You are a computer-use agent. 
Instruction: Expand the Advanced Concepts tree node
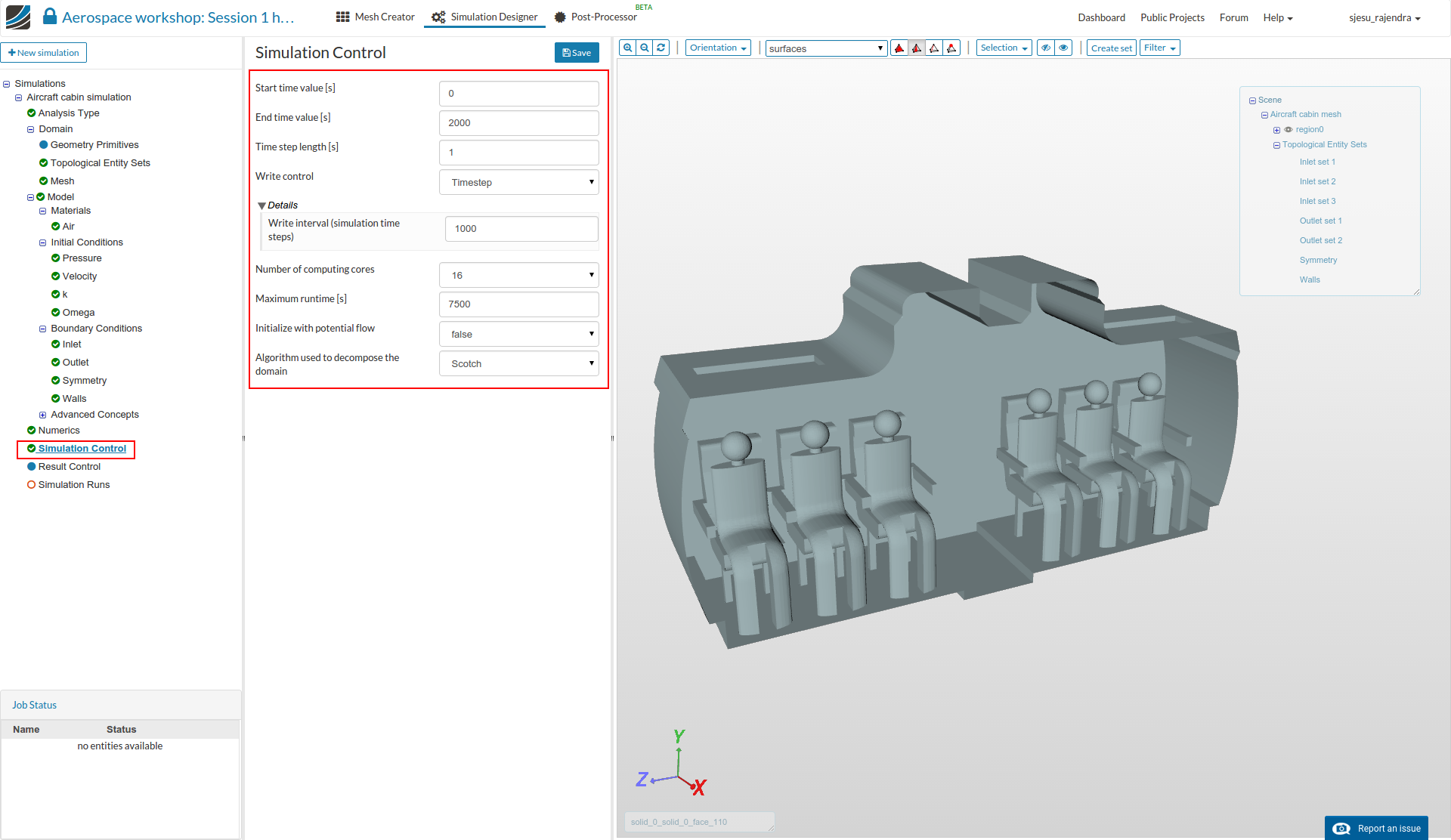pos(42,415)
